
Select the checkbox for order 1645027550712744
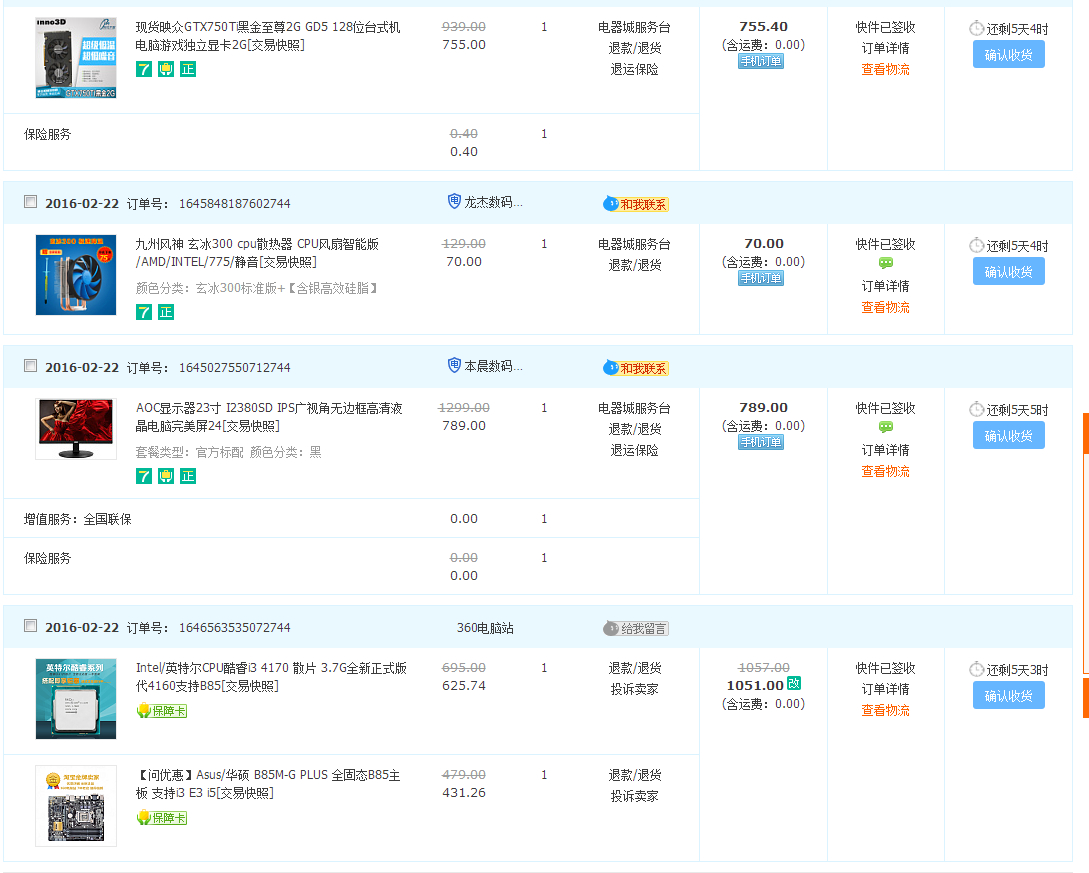tap(30, 366)
